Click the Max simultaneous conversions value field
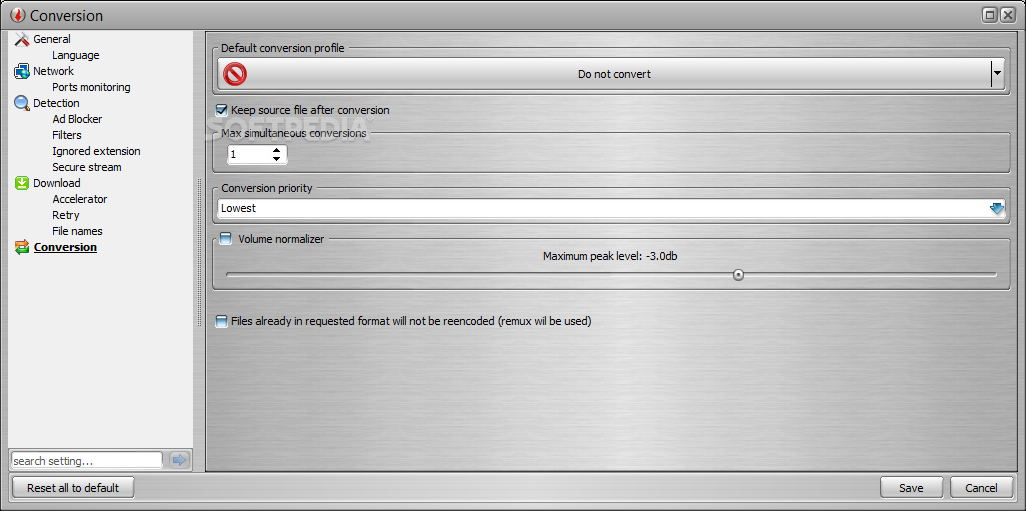Screen dimensions: 1026x511 point(249,154)
